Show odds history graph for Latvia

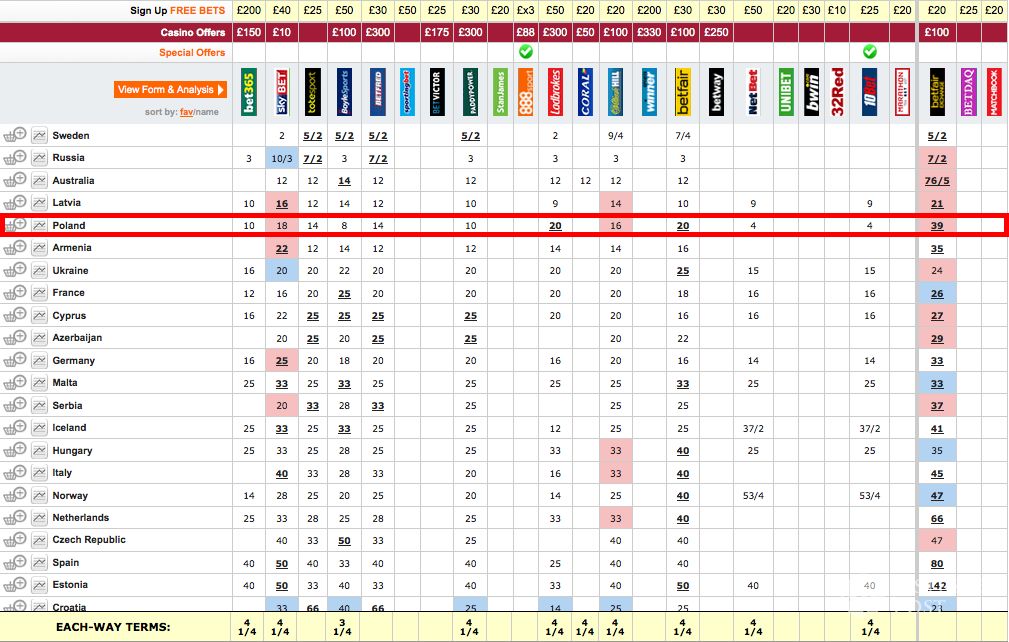pyautogui.click(x=39, y=203)
